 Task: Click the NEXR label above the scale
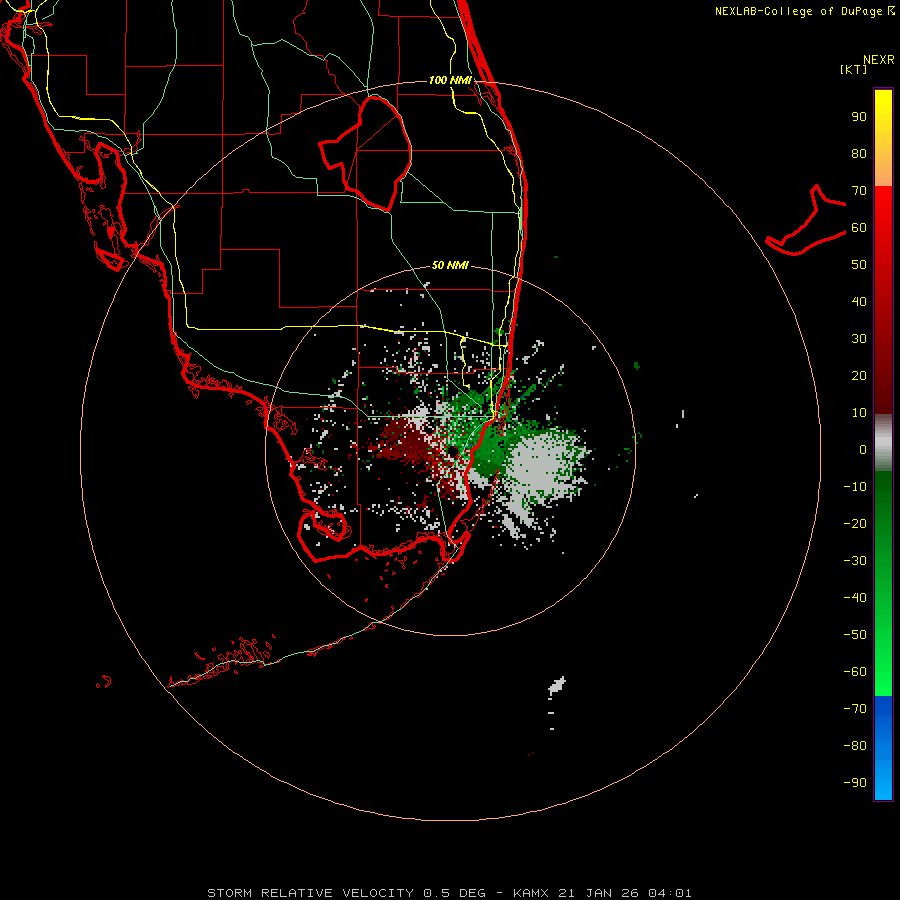(879, 60)
